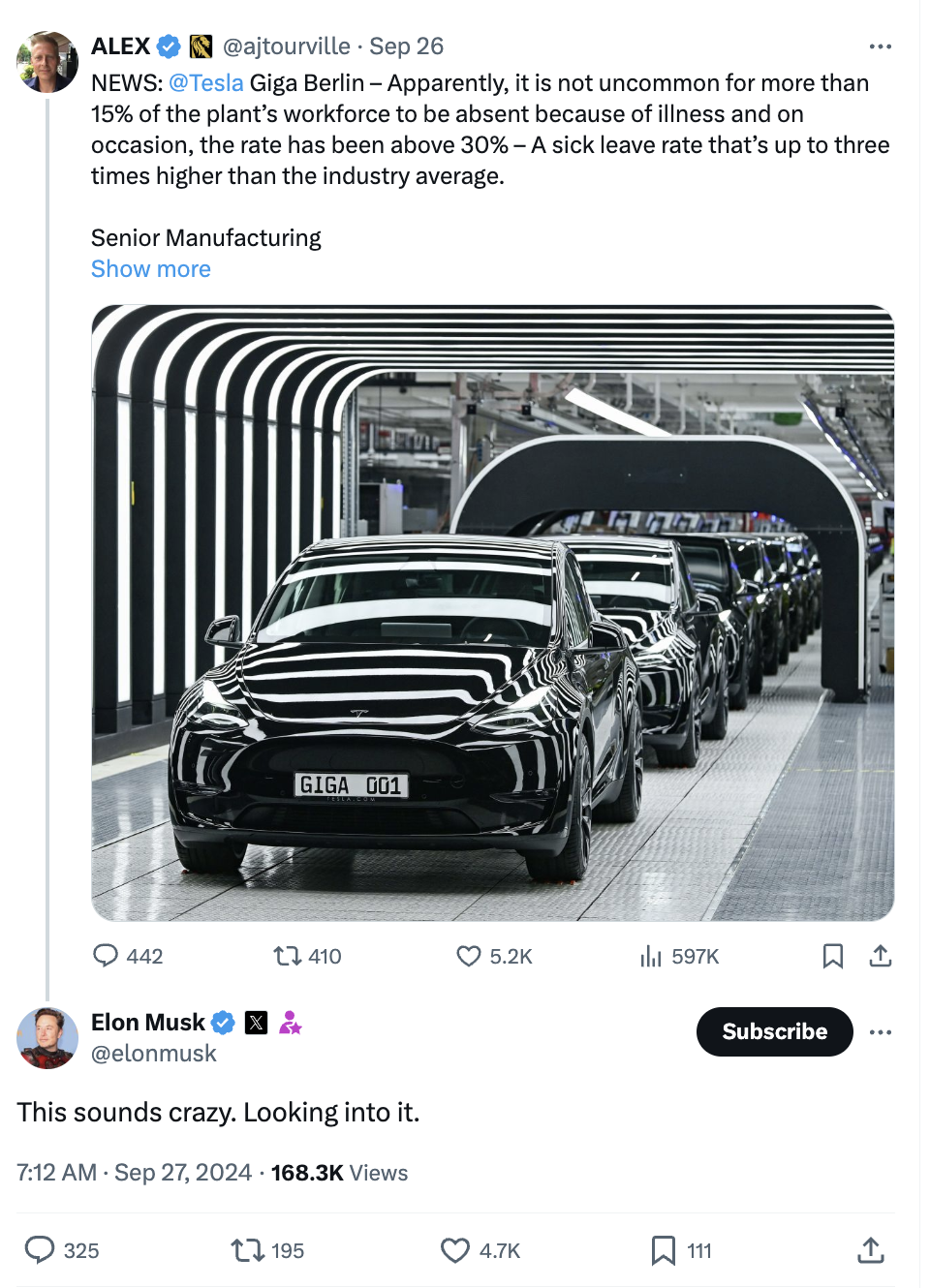Screen dimensions: 930x1288
Task: Share ALEX's tweet
Action: [x=880, y=956]
